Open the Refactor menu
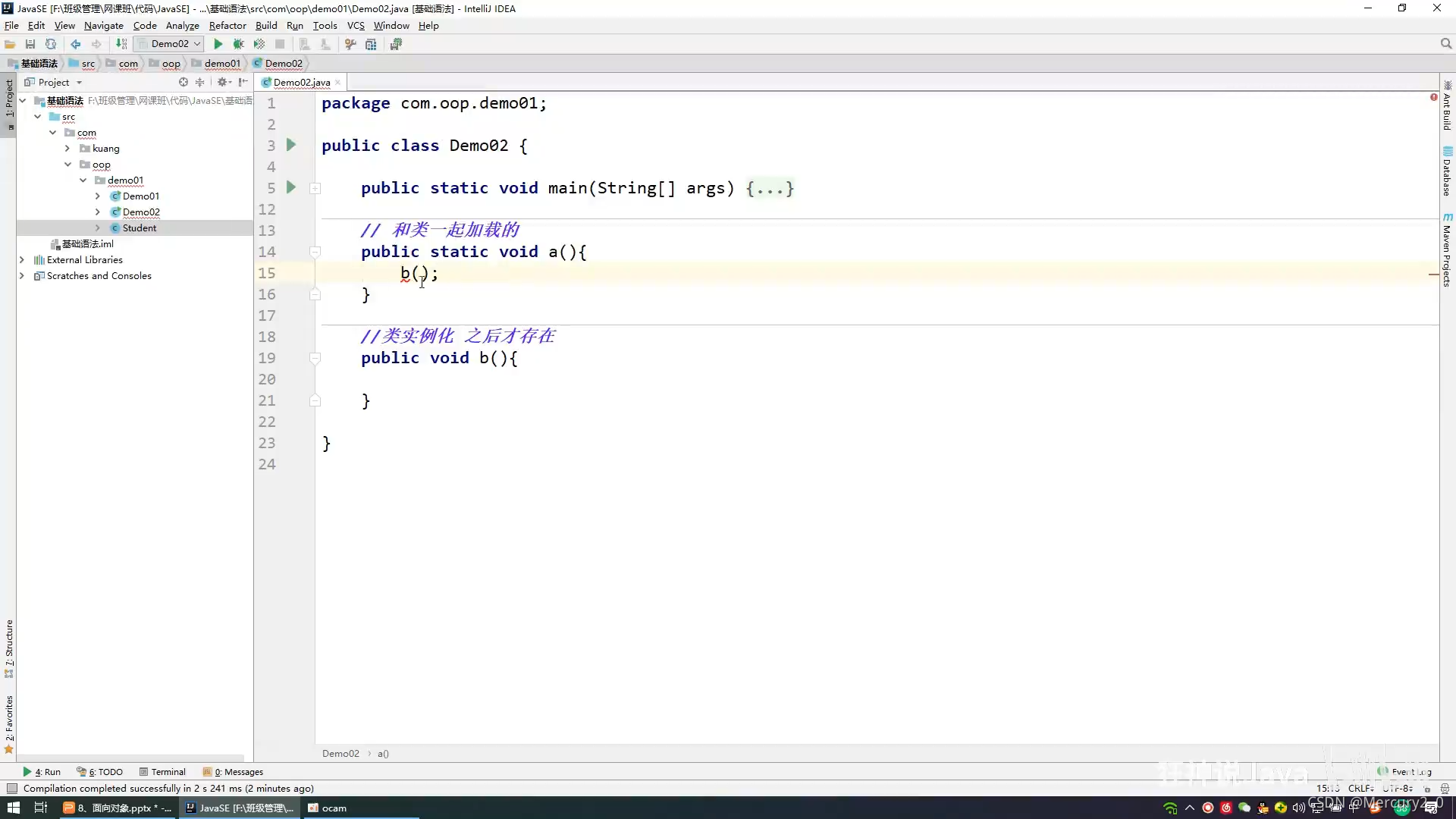Screen dimensions: 1456x819 227,25
